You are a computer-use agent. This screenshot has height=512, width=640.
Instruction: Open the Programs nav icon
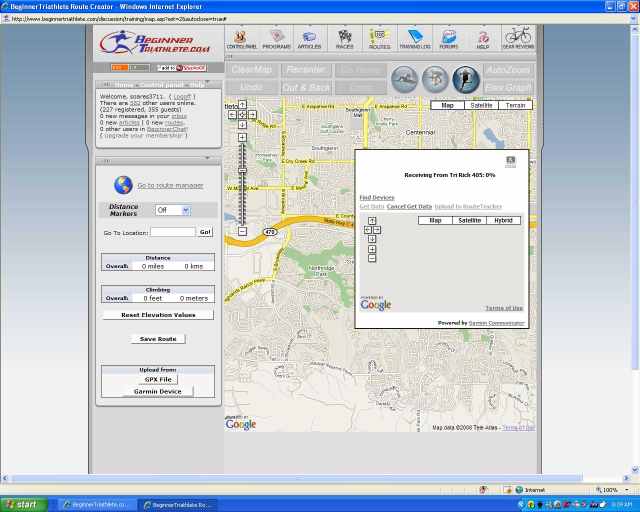click(x=277, y=39)
